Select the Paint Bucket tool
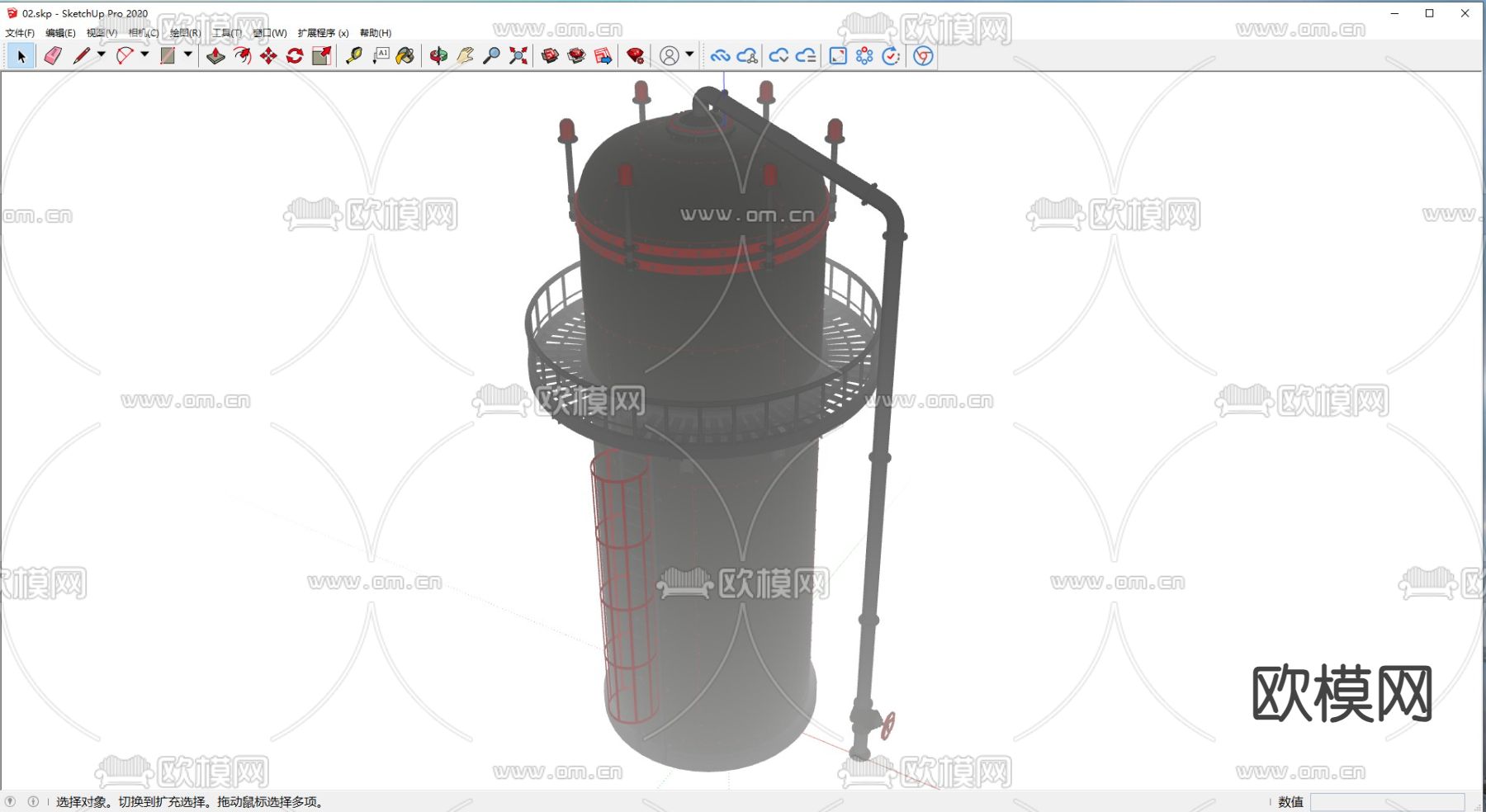The height and width of the screenshot is (812, 1486). coord(405,56)
